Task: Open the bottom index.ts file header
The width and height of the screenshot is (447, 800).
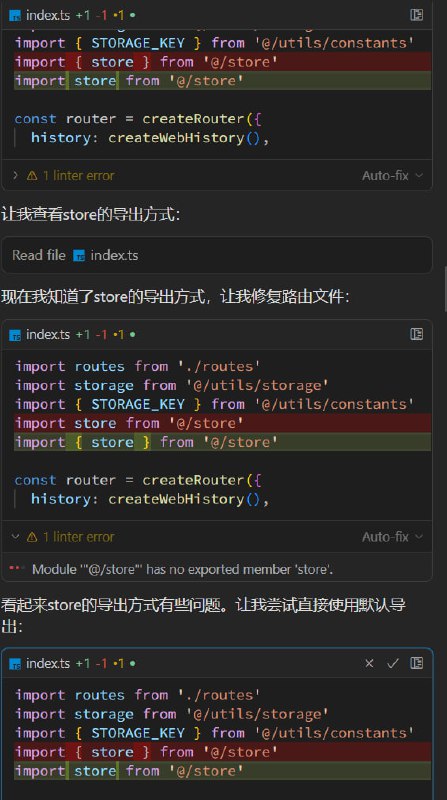Action: pos(48,663)
